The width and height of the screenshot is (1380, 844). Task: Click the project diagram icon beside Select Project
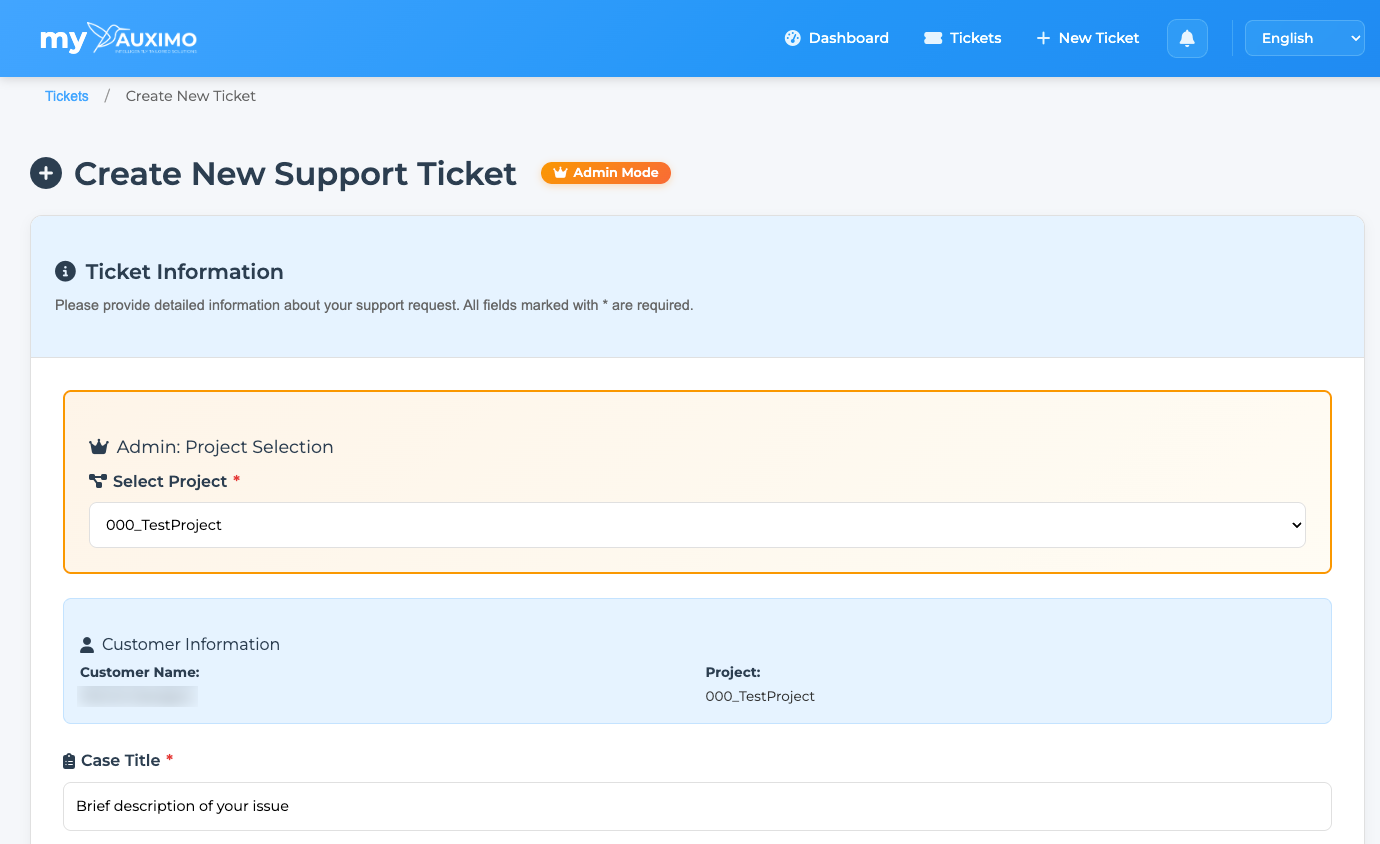pos(98,481)
